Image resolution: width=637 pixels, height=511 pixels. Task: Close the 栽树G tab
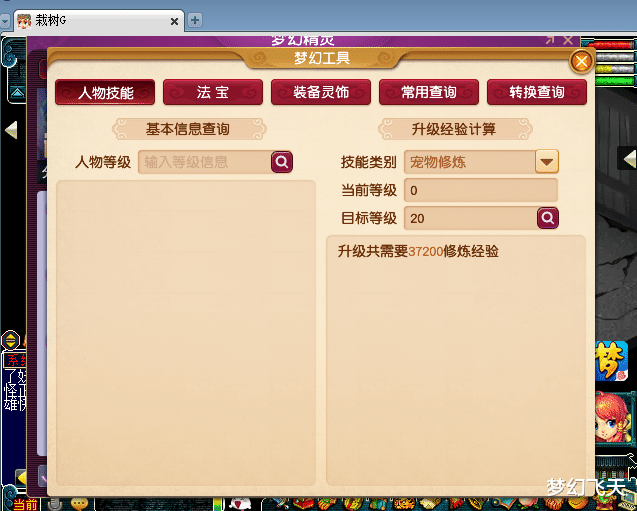pyautogui.click(x=174, y=21)
